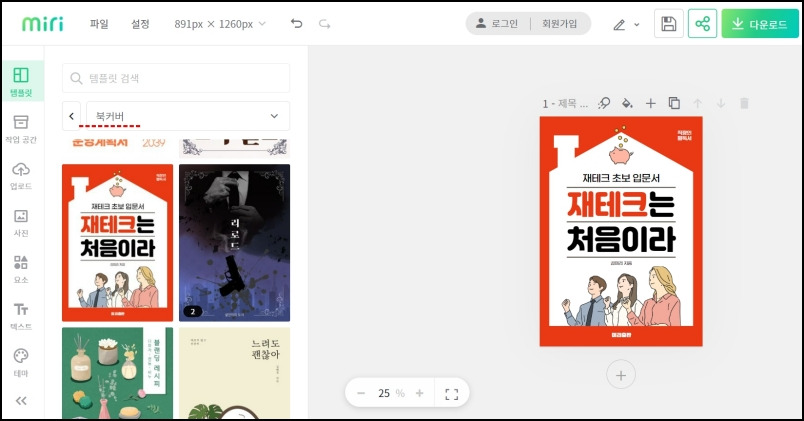Open the 테마 sidebar tab
This screenshot has height=421, width=804.
(x=21, y=363)
